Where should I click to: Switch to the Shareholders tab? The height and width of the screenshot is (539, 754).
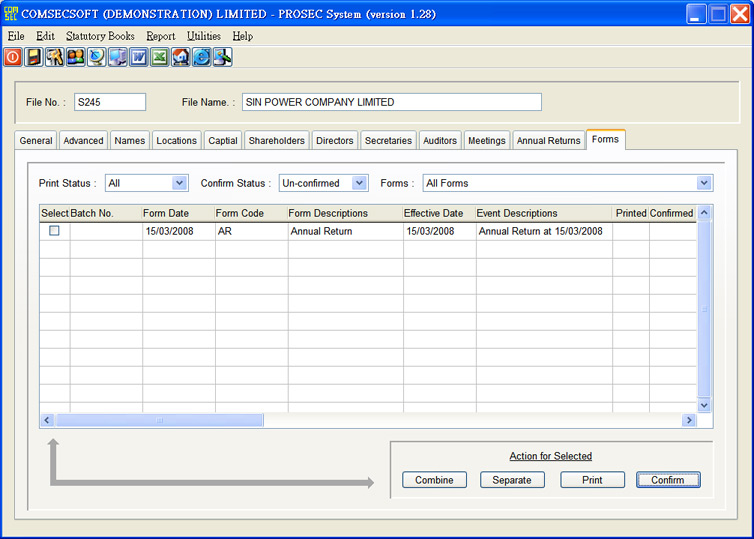click(x=276, y=141)
